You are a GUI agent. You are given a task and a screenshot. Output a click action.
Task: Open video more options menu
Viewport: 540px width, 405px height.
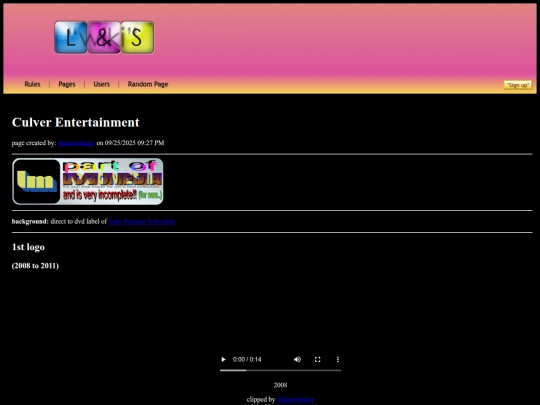coord(338,360)
